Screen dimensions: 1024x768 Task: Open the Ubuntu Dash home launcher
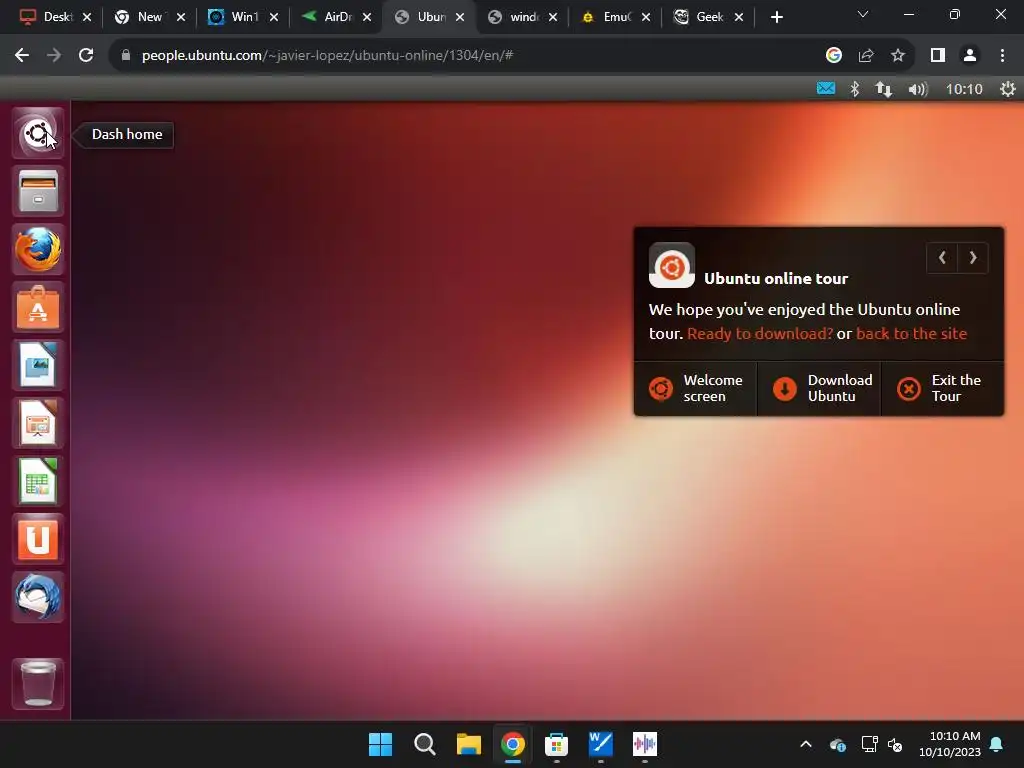[x=38, y=134]
